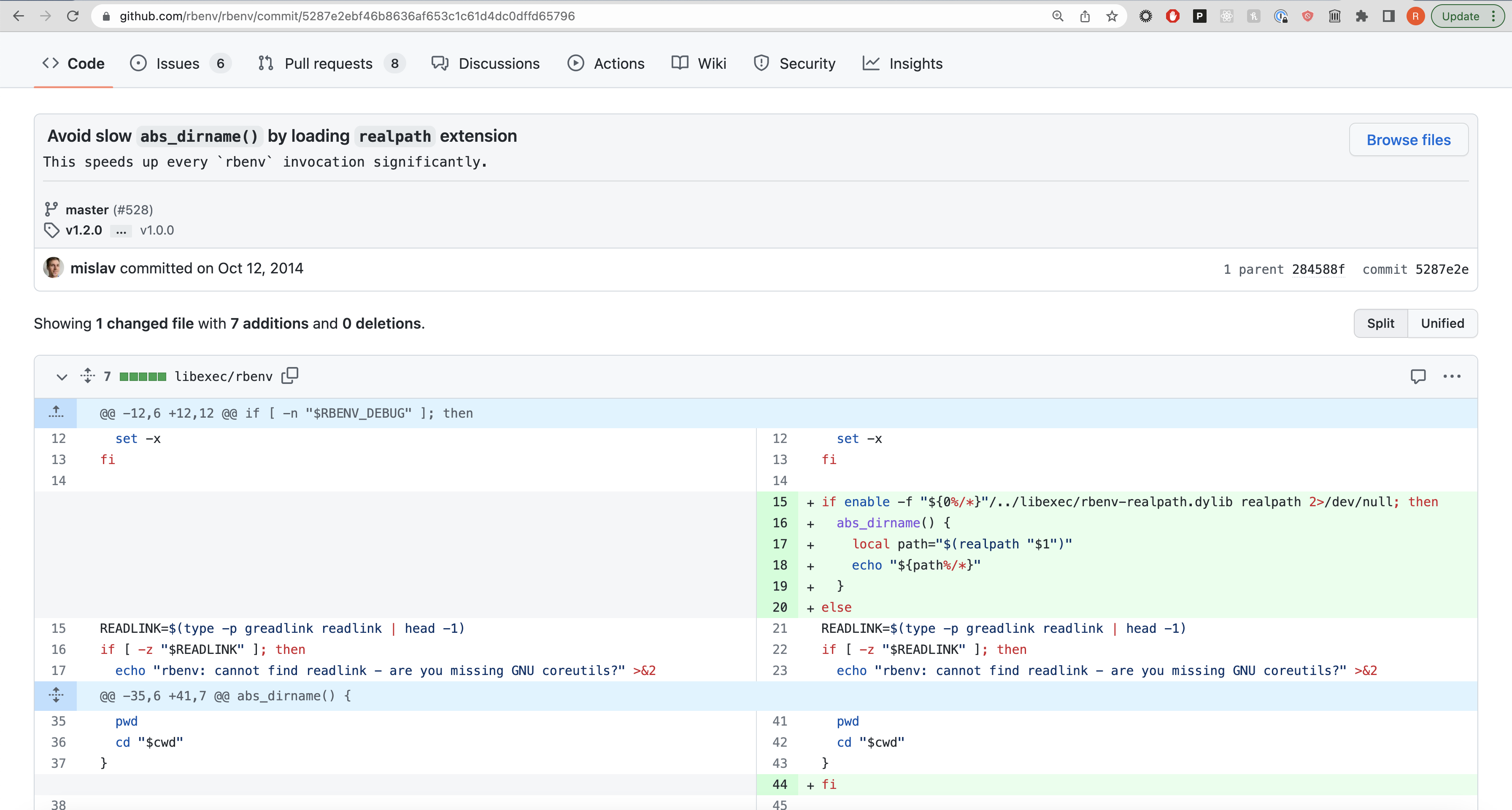Screen dimensions: 1512x810
Task: View mislav's avatar image
Action: pyautogui.click(x=54, y=267)
